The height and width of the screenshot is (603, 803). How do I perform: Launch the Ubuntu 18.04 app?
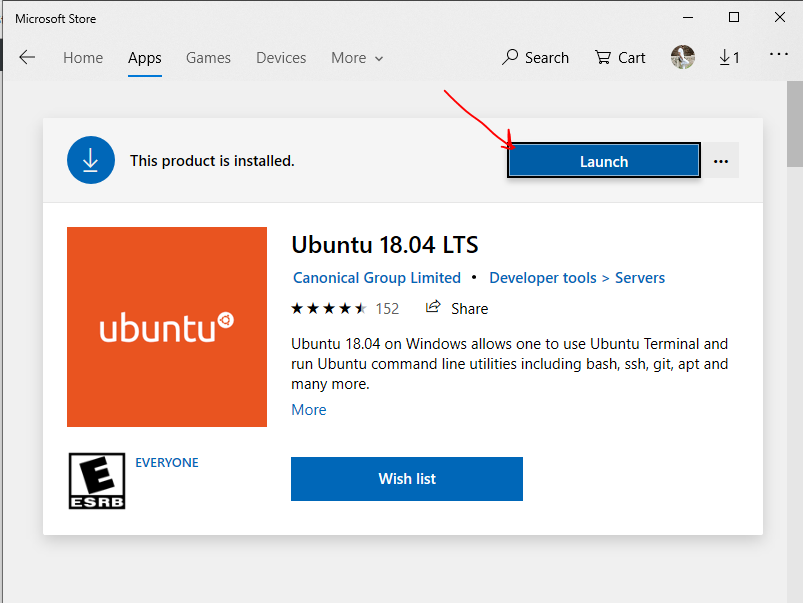point(604,161)
